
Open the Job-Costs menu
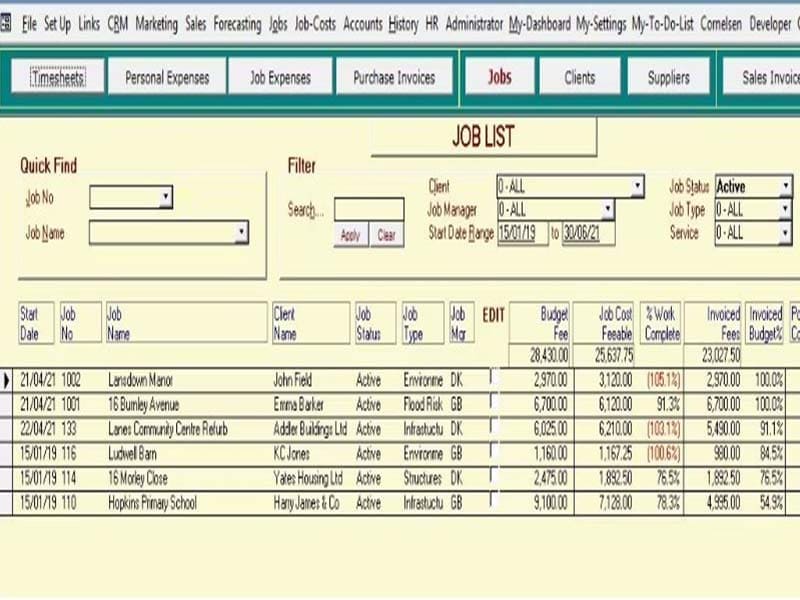click(315, 23)
